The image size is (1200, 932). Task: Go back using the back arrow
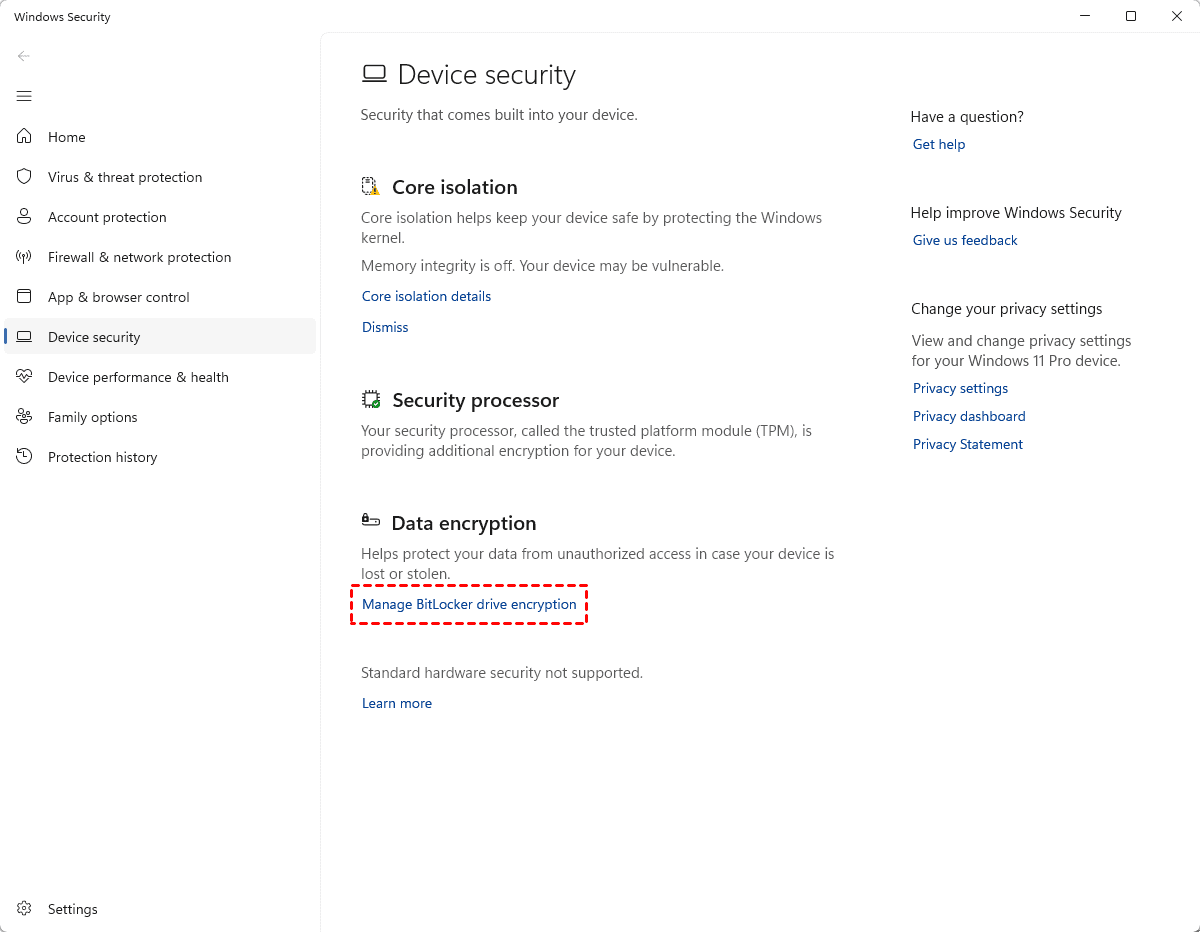(x=24, y=56)
